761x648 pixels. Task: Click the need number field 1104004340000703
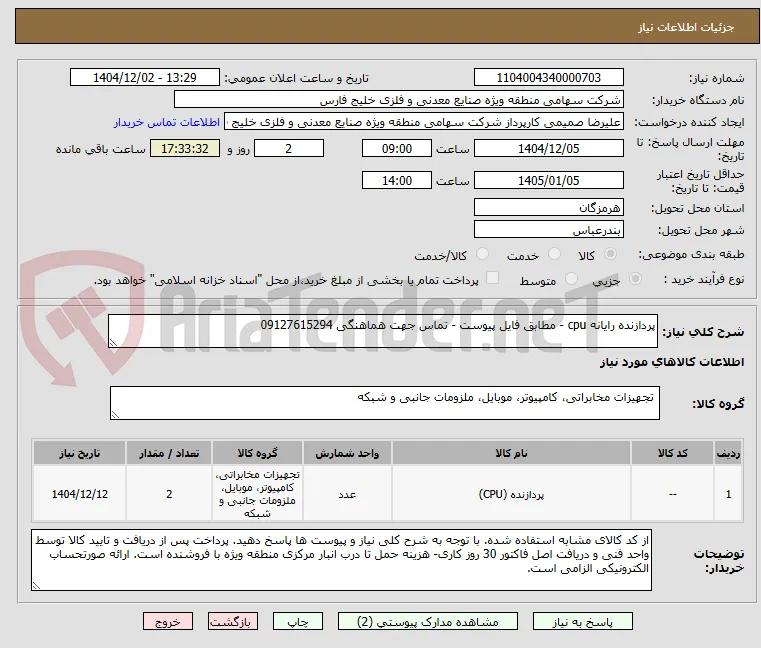(x=548, y=78)
